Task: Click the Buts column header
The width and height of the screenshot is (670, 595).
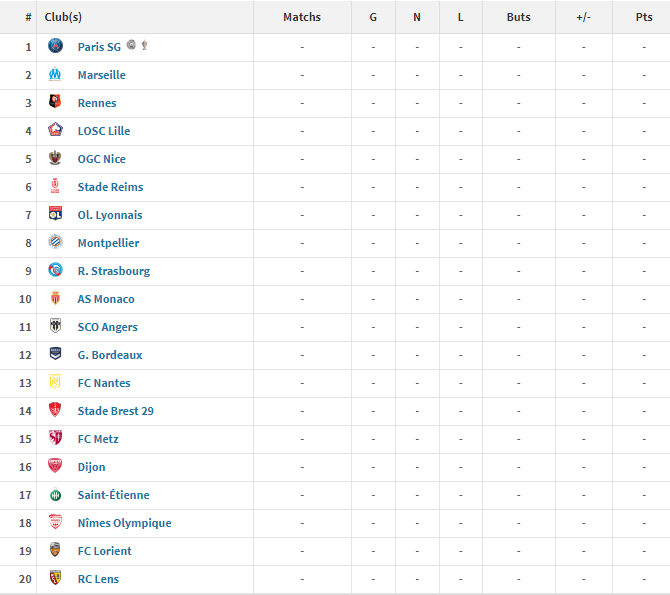Action: (x=519, y=17)
